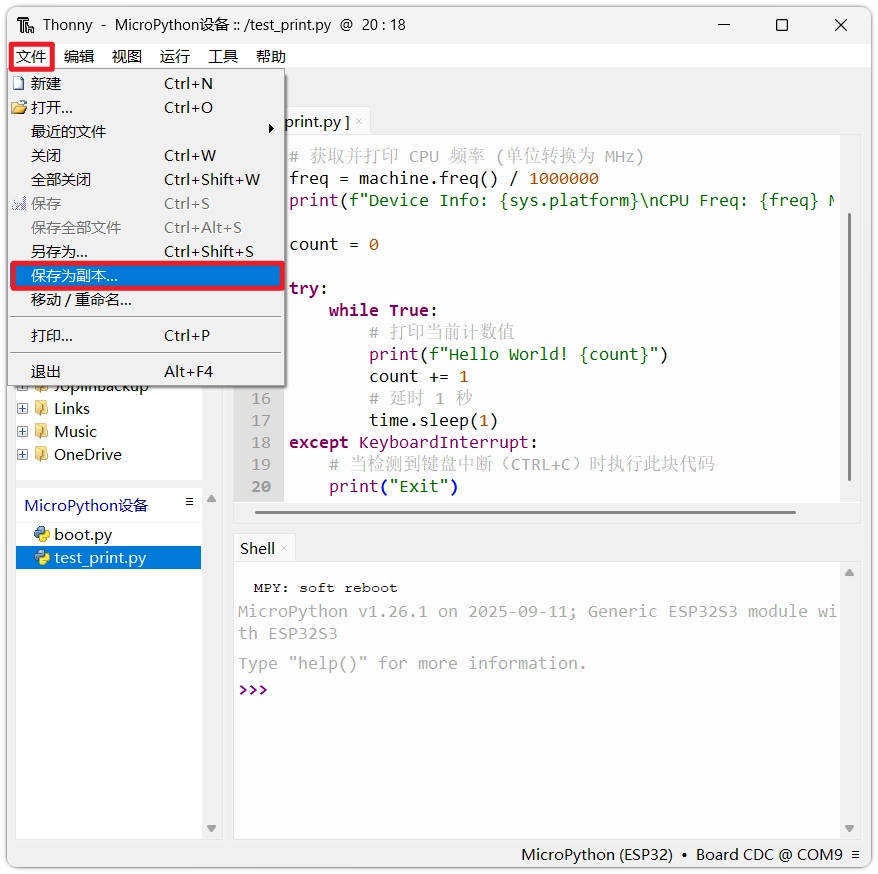Expand the Music folder tree node
The image size is (878, 874).
tap(22, 431)
